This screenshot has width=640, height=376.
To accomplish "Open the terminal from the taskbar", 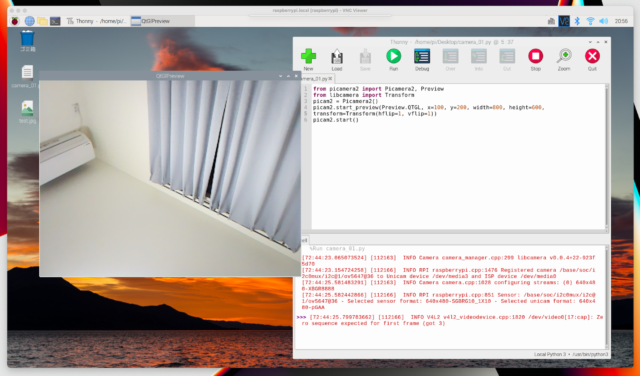I will pos(55,21).
